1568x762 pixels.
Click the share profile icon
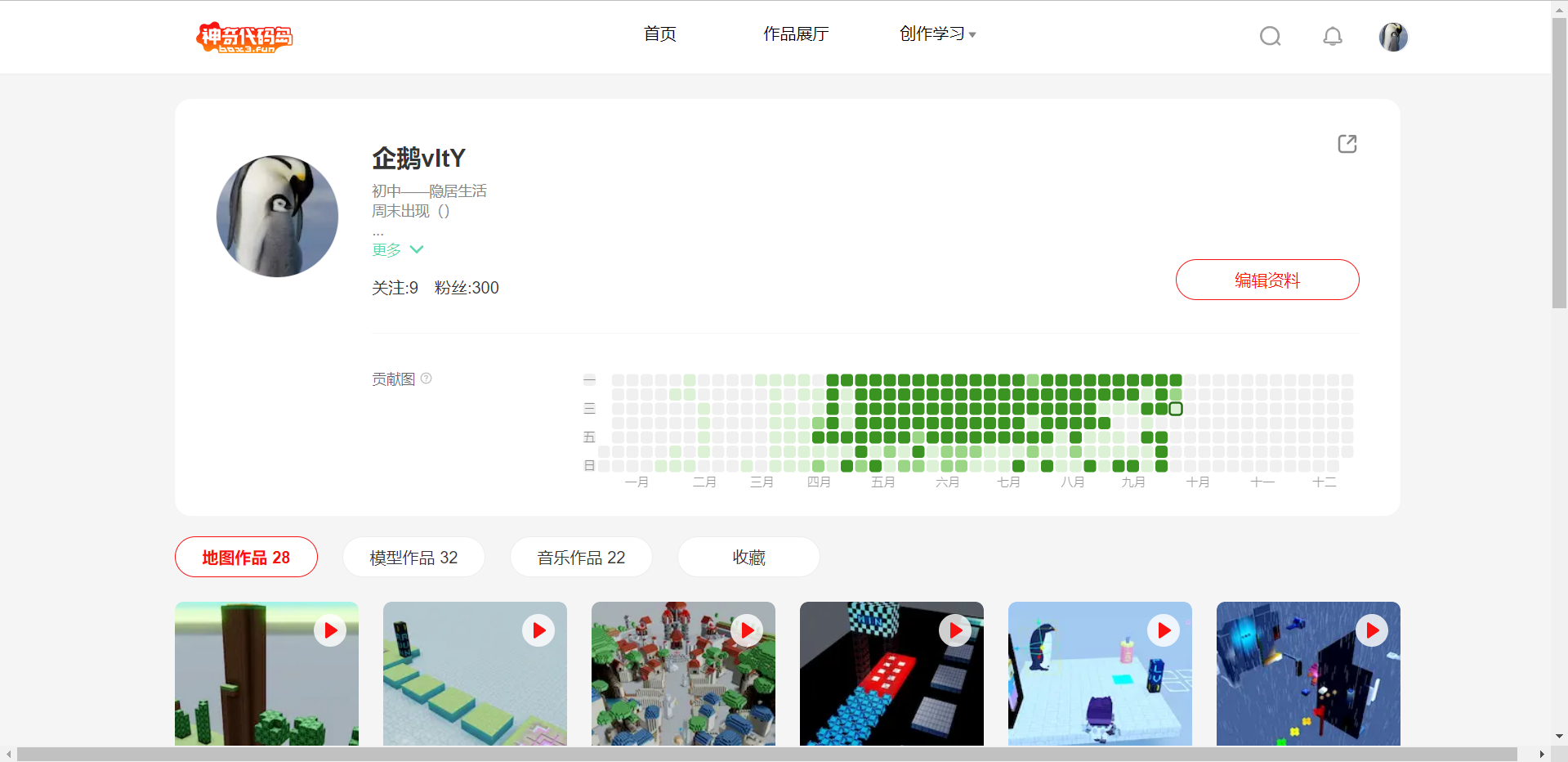click(x=1347, y=144)
